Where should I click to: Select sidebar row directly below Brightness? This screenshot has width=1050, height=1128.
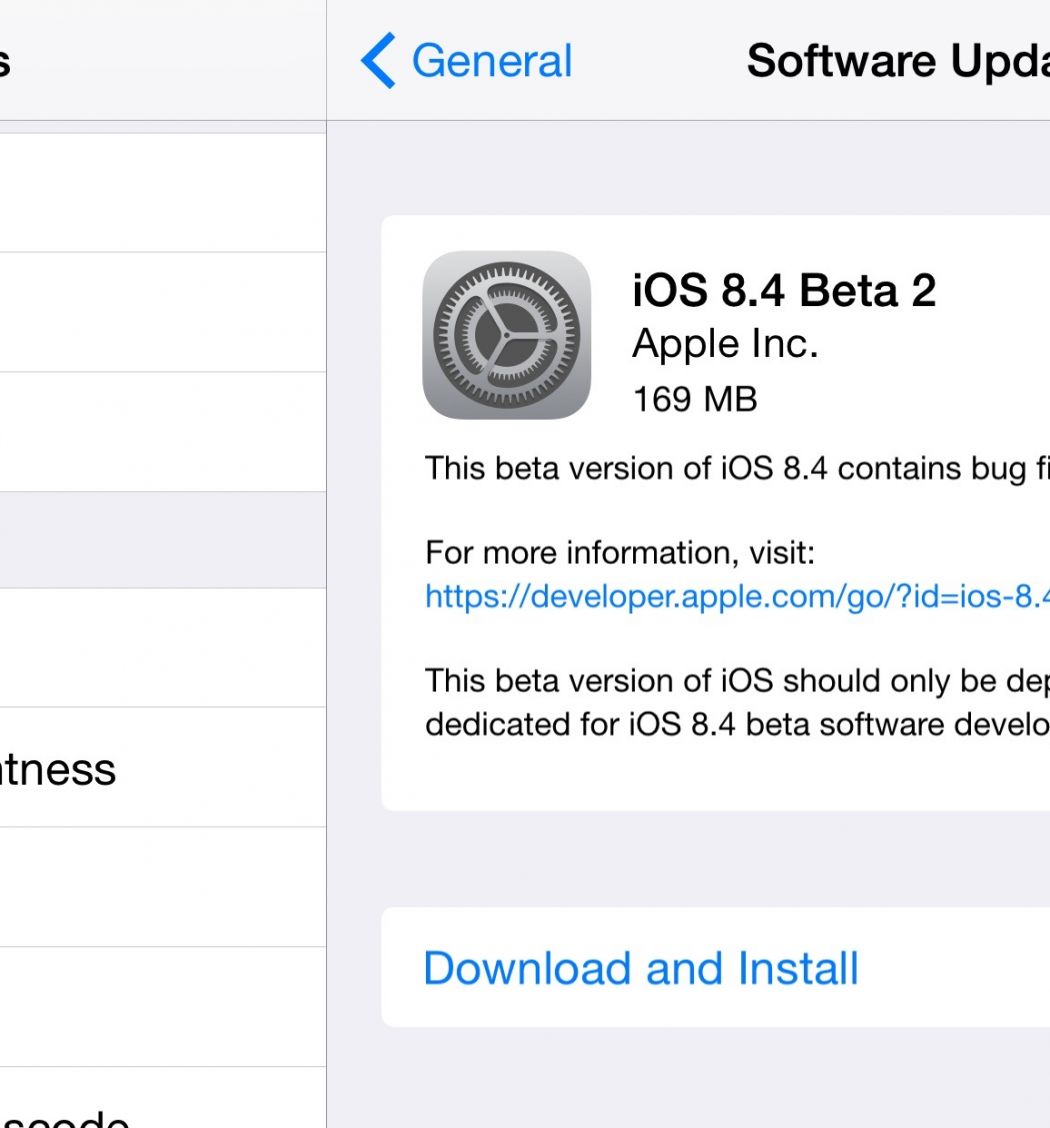(162, 887)
